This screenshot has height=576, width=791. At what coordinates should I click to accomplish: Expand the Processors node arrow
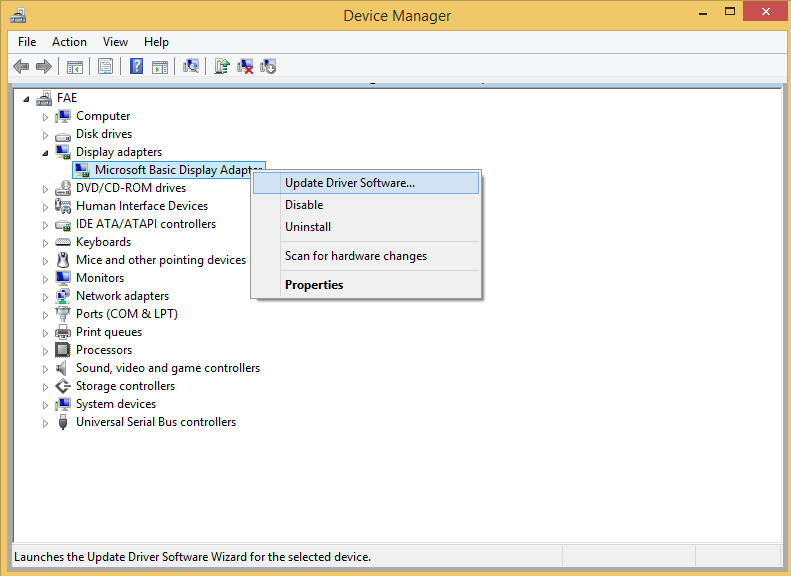tap(45, 351)
